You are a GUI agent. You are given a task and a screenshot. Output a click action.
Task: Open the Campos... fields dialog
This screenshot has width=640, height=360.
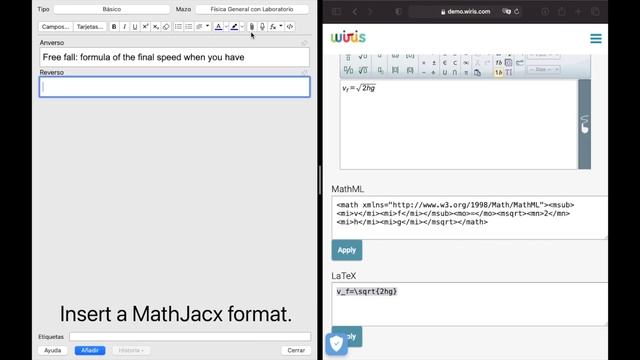56,27
